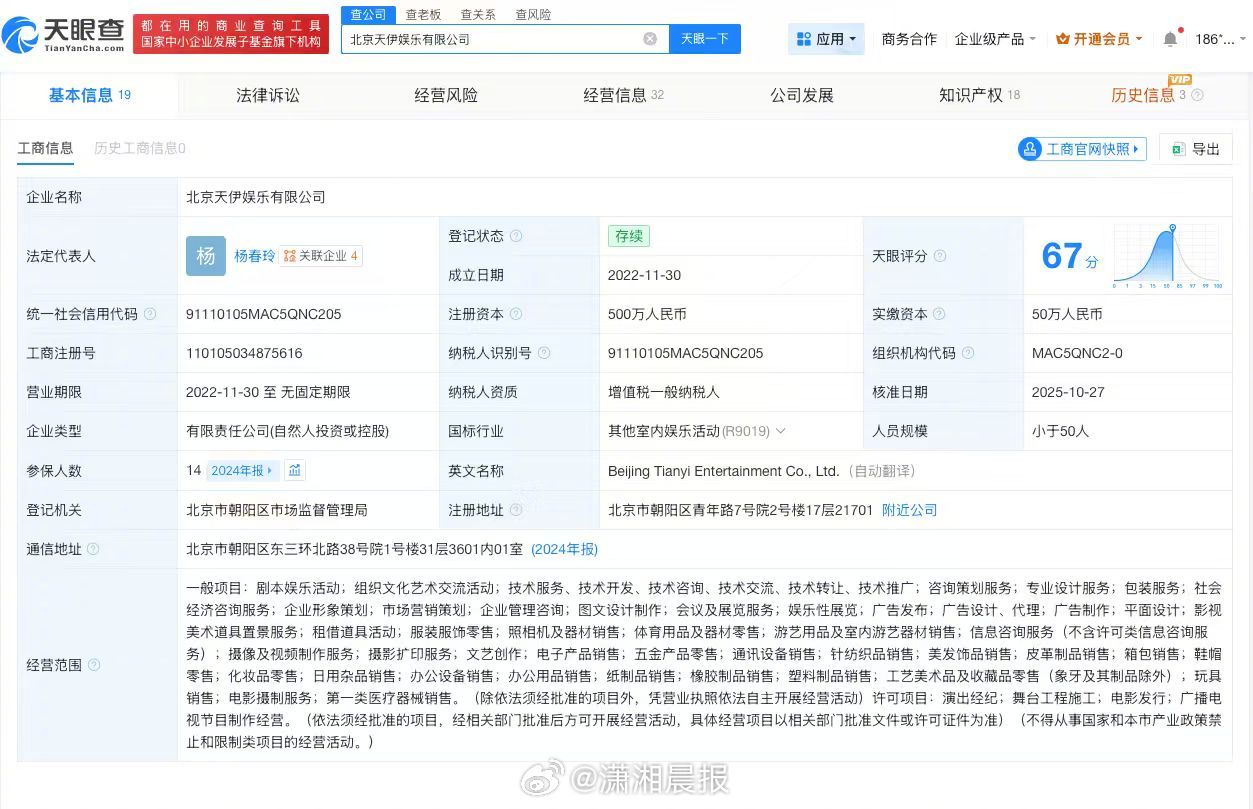Open the 2024年报 link next to 参保人数
This screenshot has width=1253, height=809.
click(241, 470)
